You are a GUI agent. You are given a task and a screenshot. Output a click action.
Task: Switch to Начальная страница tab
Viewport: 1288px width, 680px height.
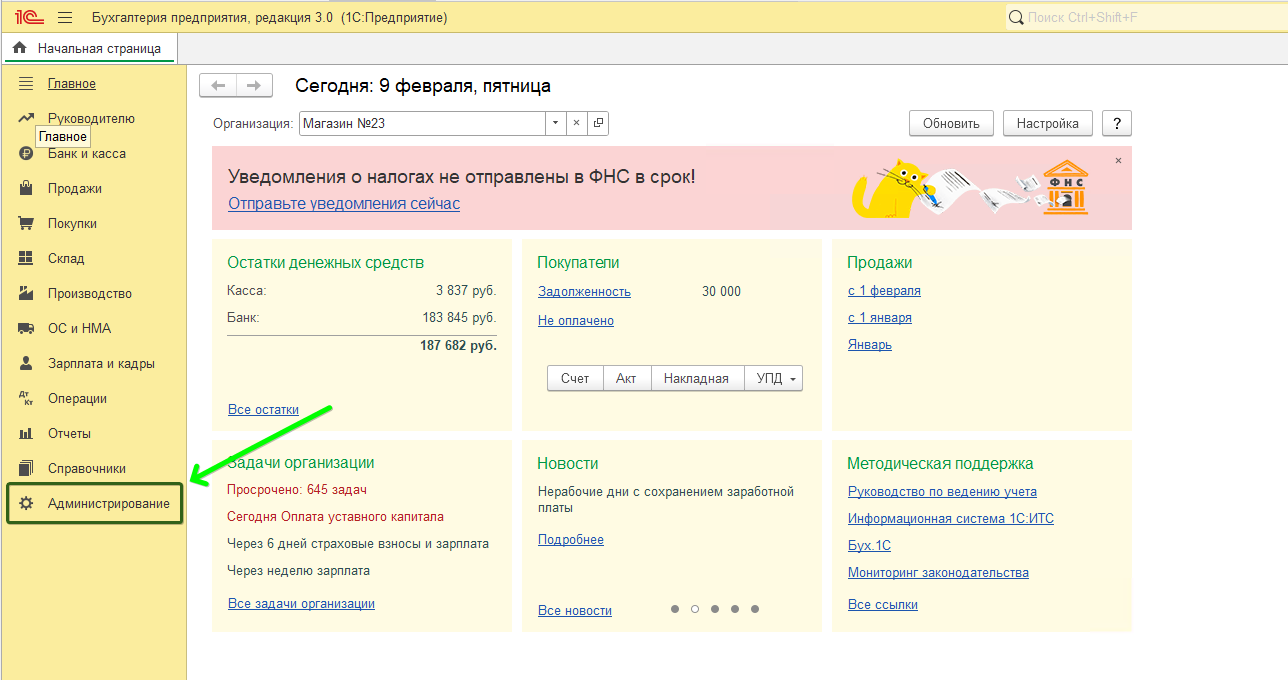(90, 48)
